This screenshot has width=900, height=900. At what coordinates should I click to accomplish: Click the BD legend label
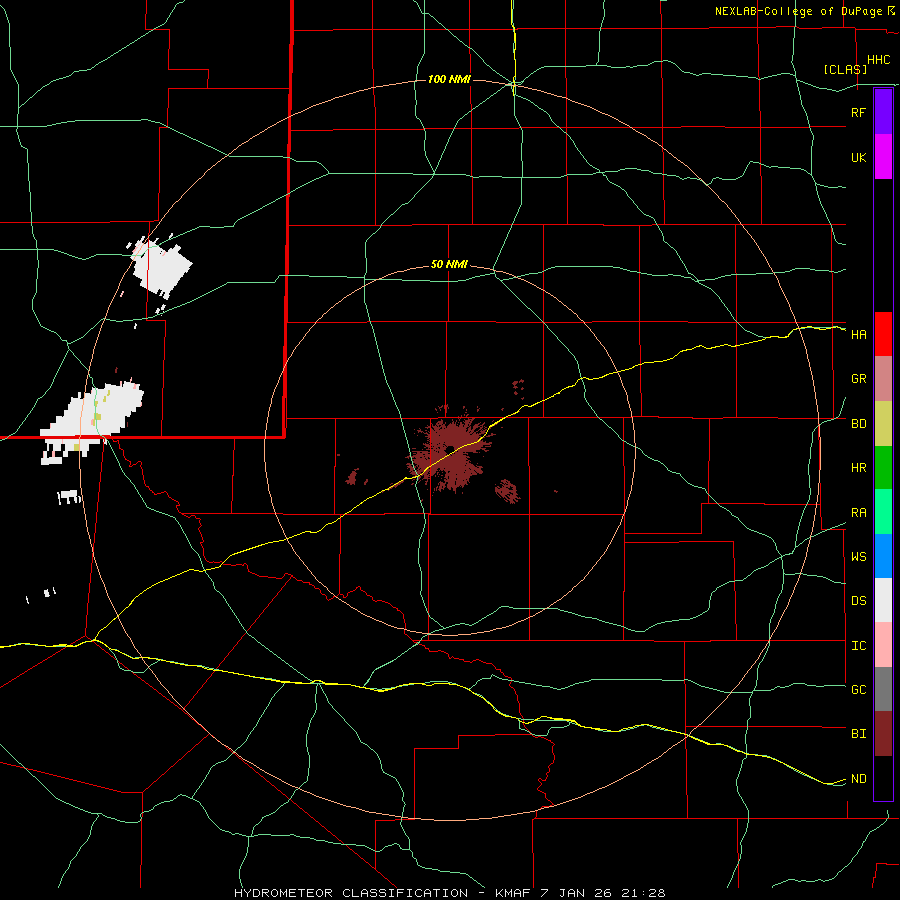[858, 424]
